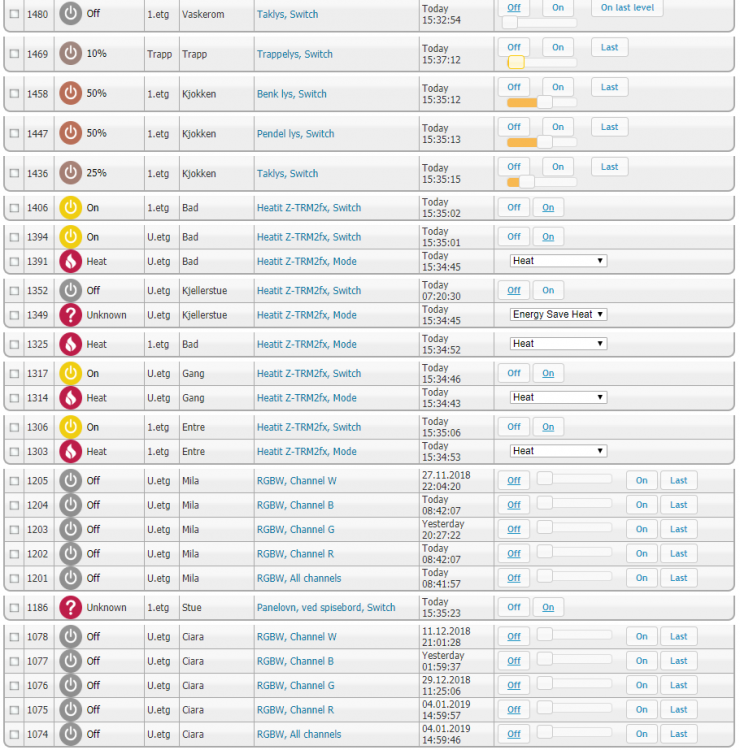Turn Off Entre switch 1306
740x750 pixels.
514,427
